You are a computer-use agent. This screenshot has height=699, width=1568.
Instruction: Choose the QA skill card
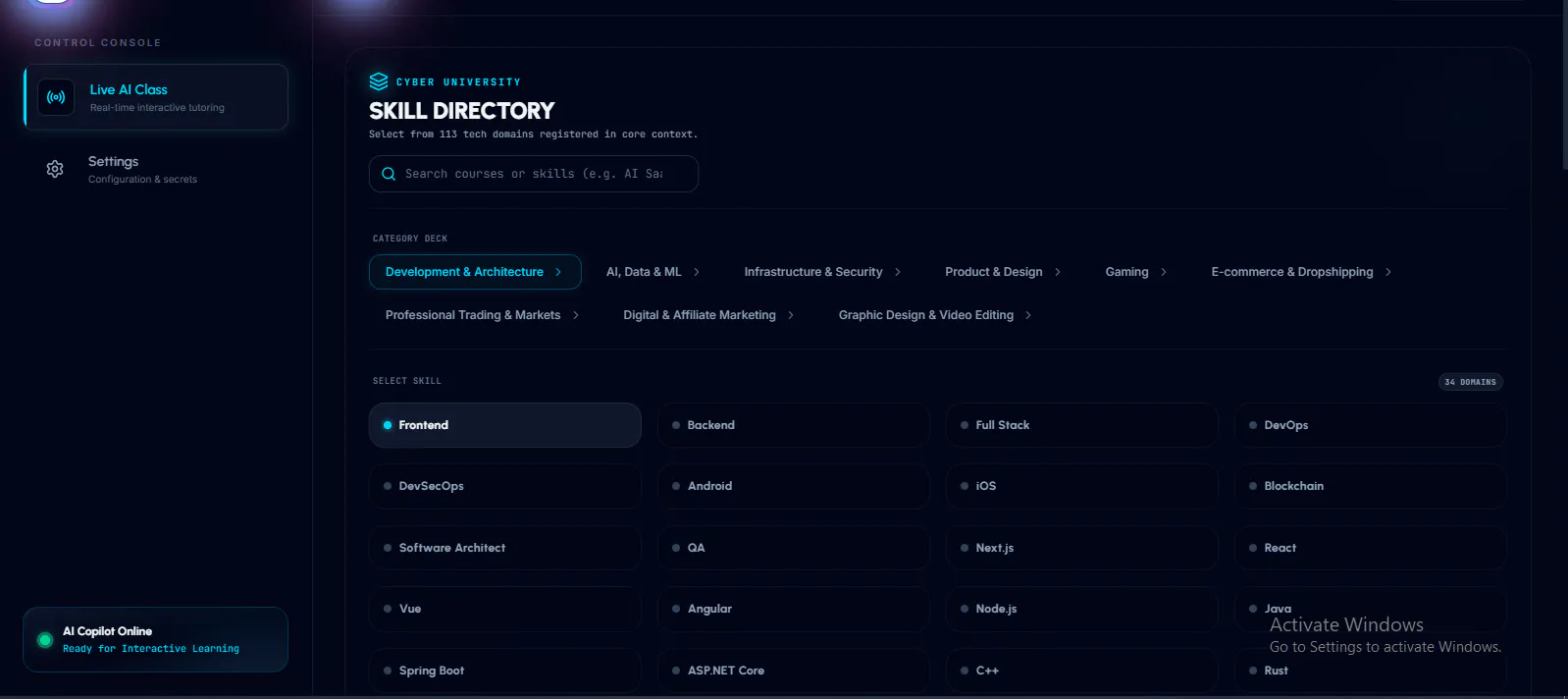(x=794, y=548)
